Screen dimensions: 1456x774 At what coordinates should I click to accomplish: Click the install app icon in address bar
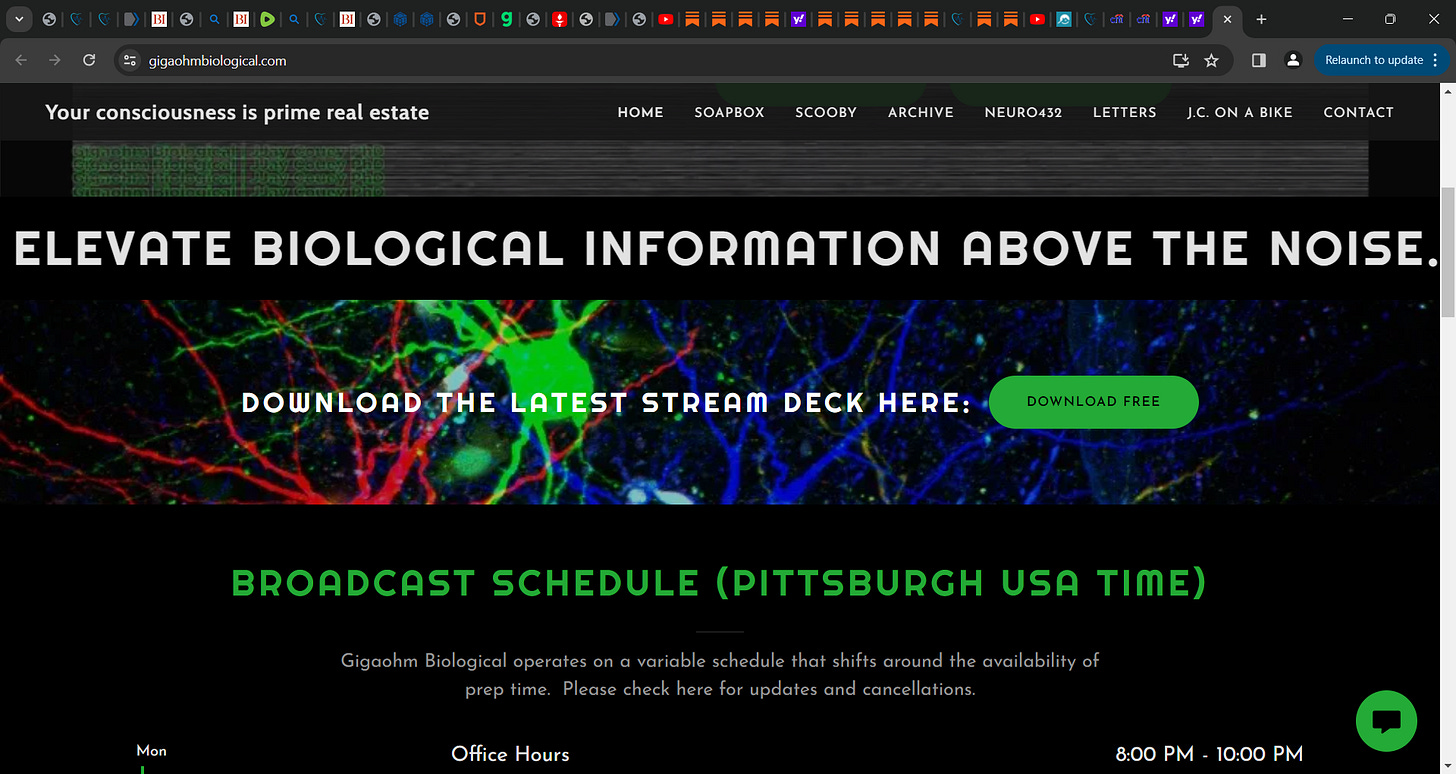1181,60
